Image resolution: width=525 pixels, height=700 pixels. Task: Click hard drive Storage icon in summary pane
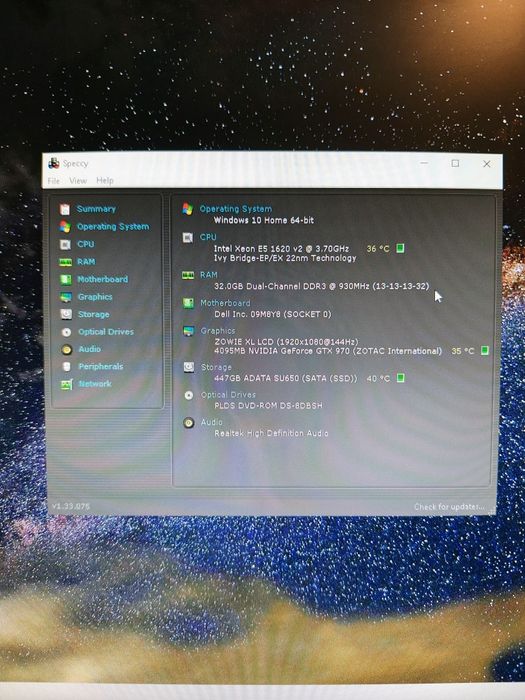189,367
